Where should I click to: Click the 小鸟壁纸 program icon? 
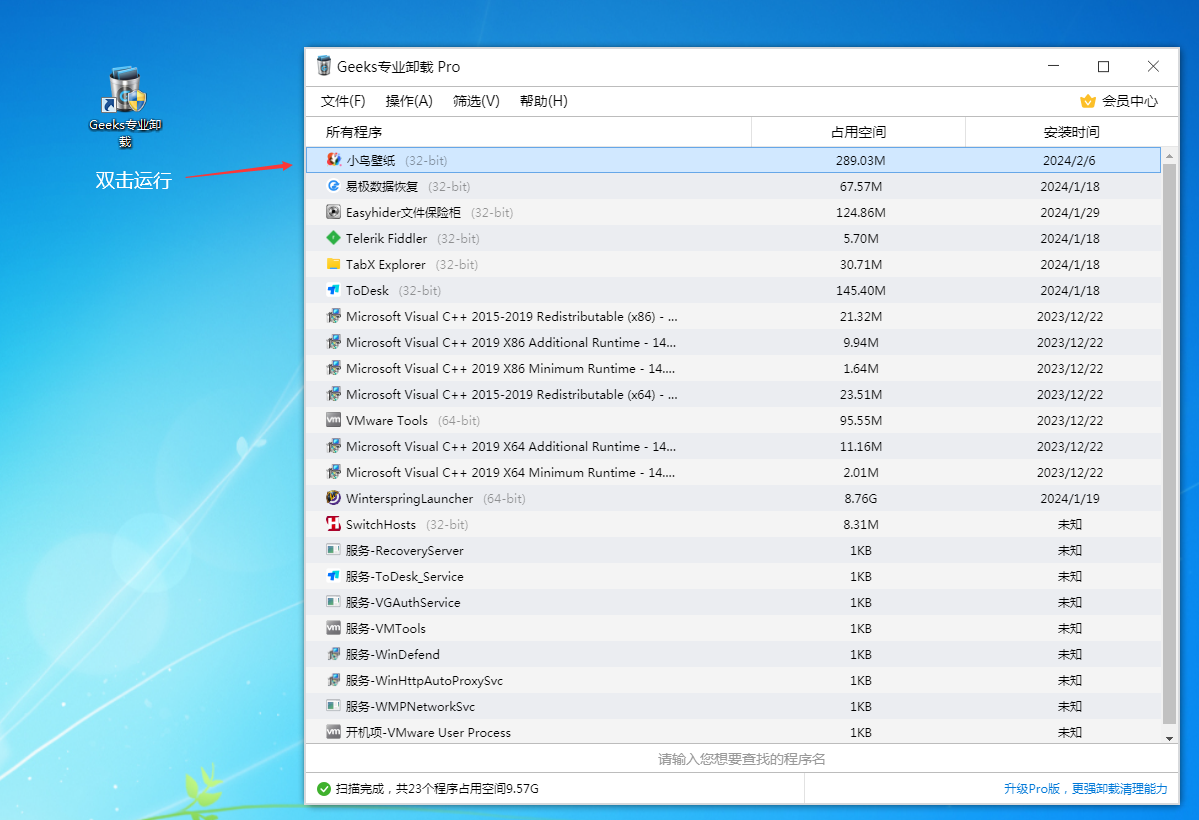[333, 160]
